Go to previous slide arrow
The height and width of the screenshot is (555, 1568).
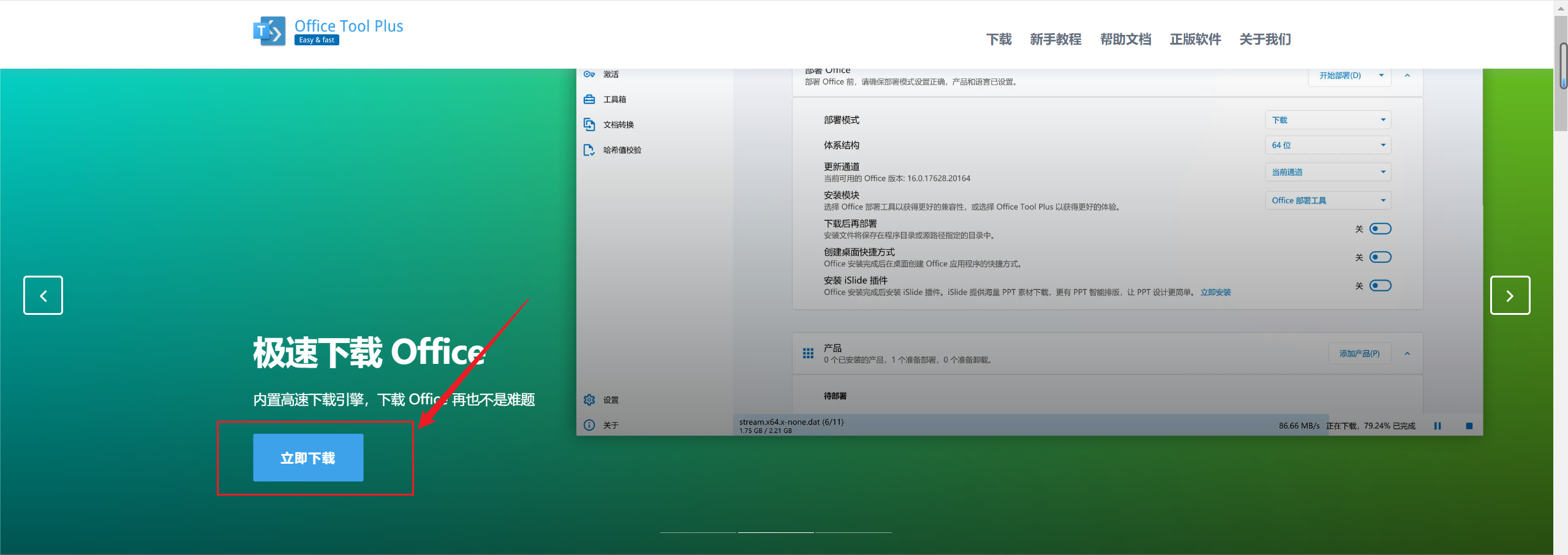coord(43,295)
